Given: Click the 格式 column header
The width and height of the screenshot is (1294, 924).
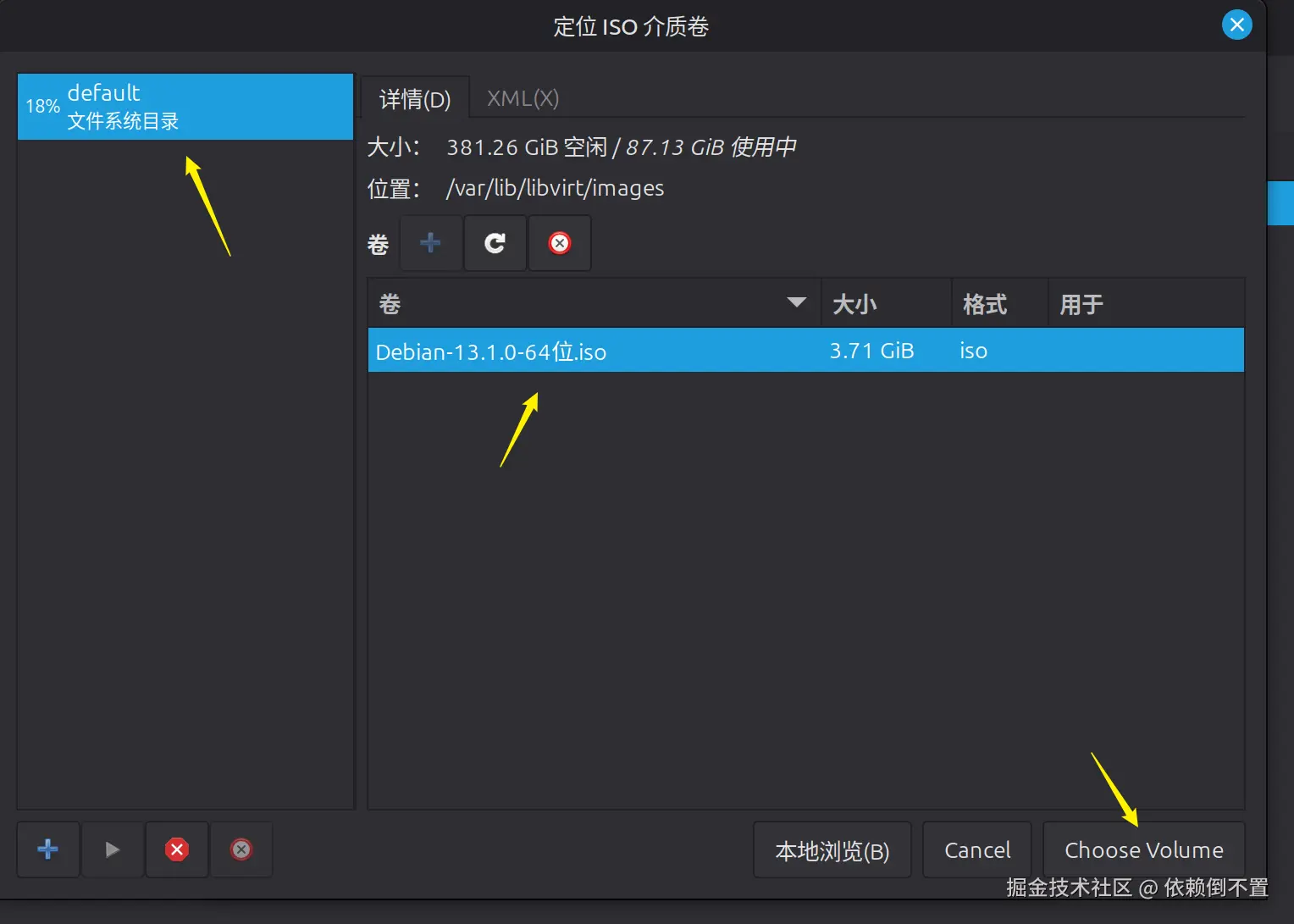Looking at the screenshot, I should coord(986,302).
